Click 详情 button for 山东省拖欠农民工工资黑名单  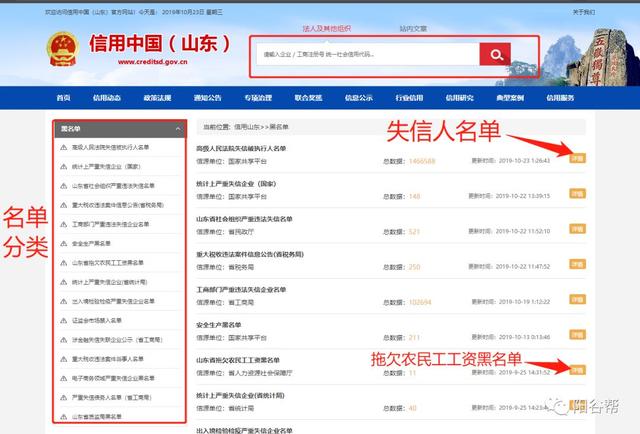(x=578, y=370)
